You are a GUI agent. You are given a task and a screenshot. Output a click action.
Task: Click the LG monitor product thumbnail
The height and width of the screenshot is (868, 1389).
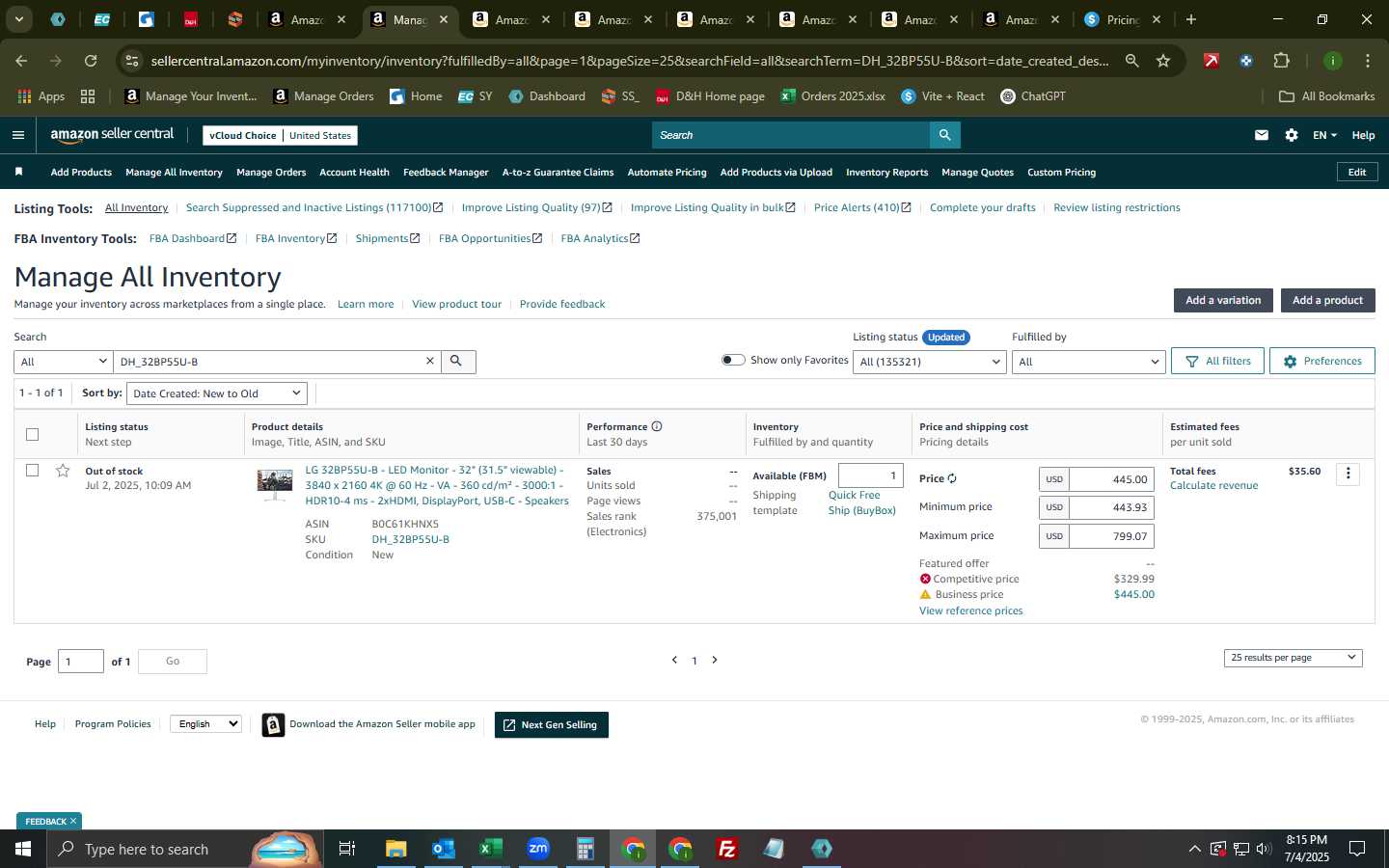pyautogui.click(x=275, y=484)
